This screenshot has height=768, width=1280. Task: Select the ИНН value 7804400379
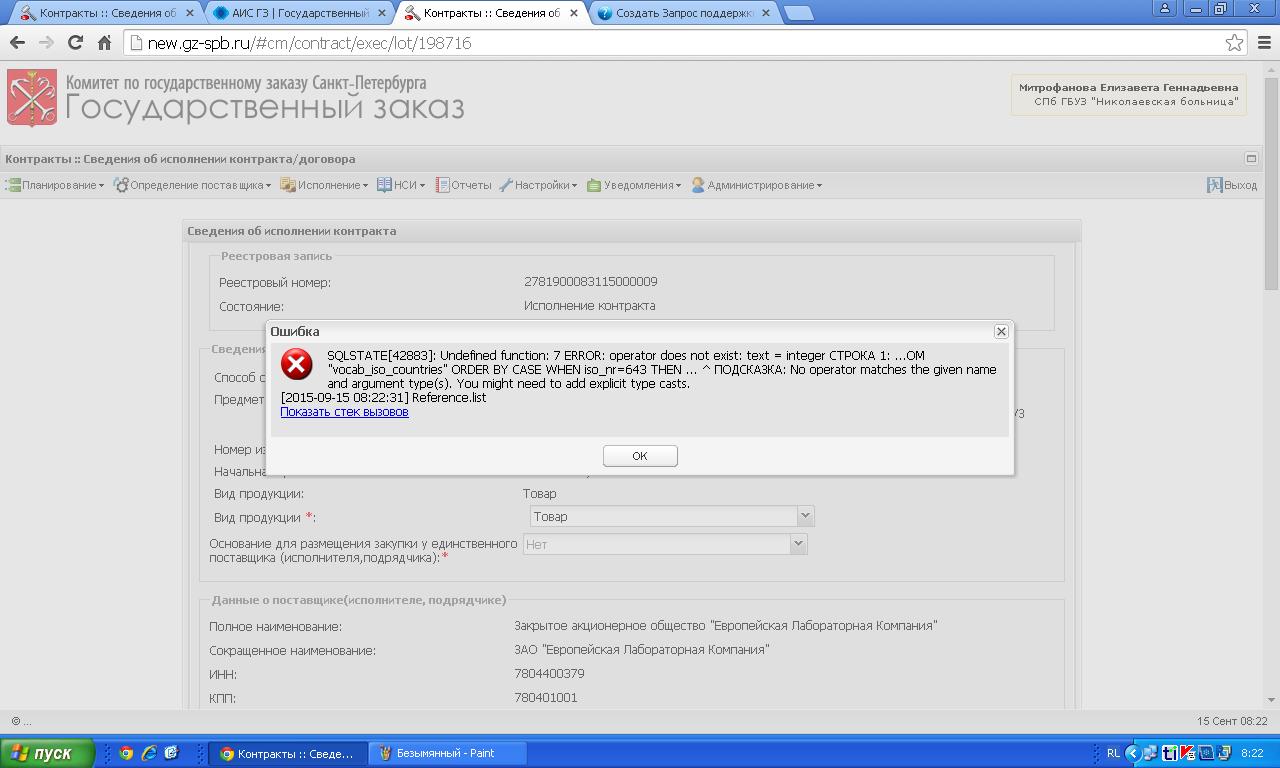pyautogui.click(x=549, y=674)
